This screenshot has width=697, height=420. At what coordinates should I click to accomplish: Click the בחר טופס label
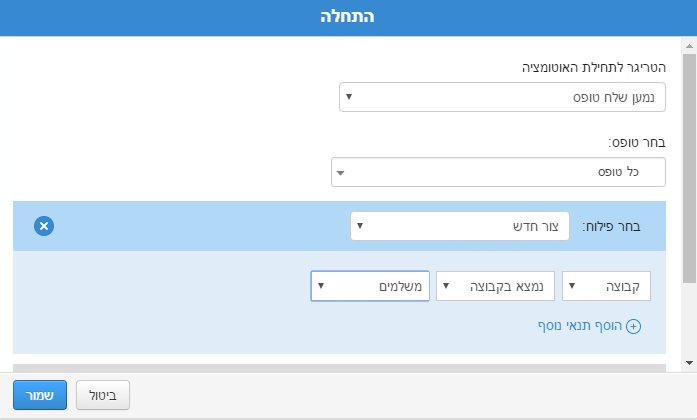637,142
